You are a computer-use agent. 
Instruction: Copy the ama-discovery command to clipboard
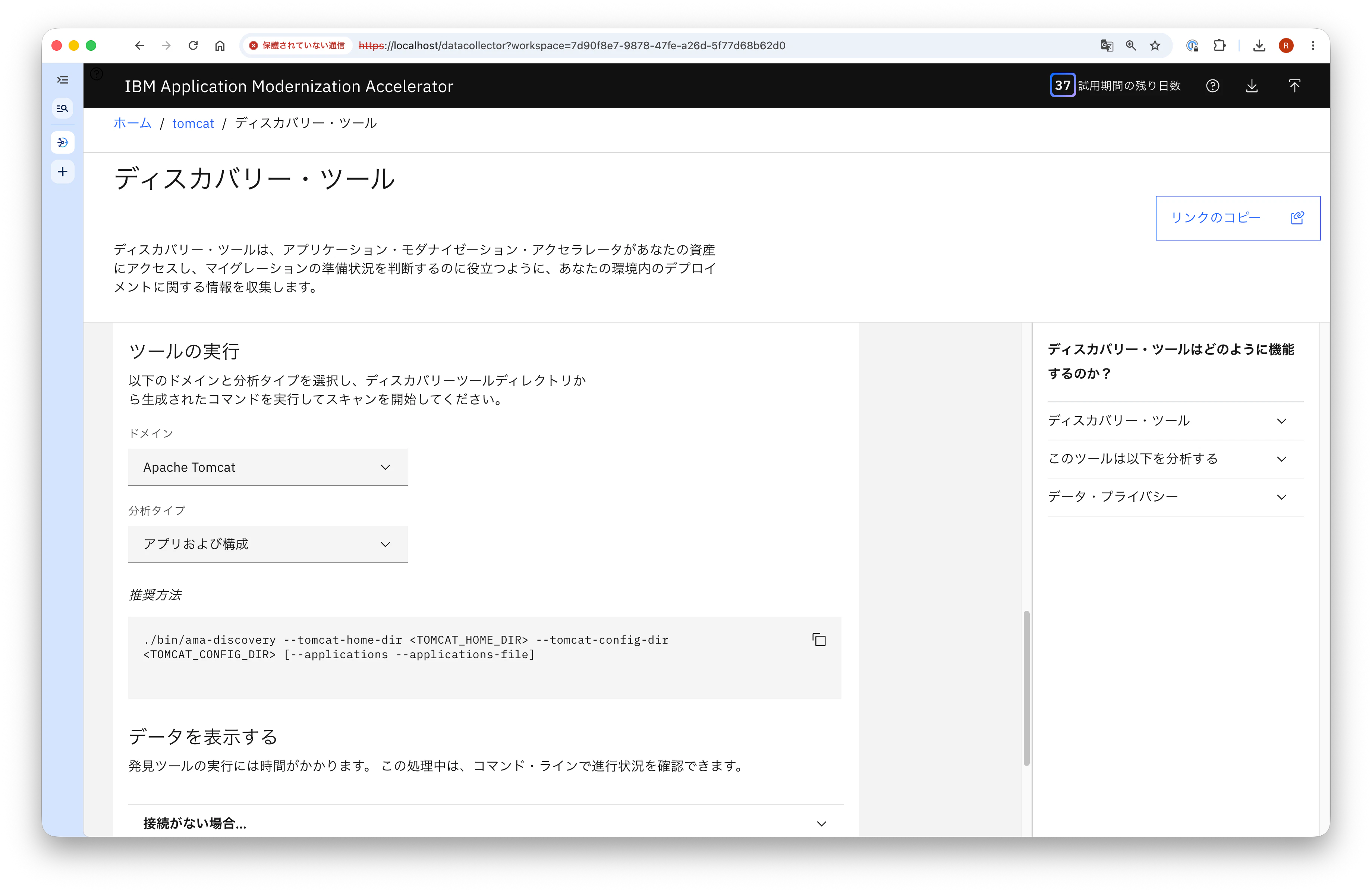click(x=819, y=640)
